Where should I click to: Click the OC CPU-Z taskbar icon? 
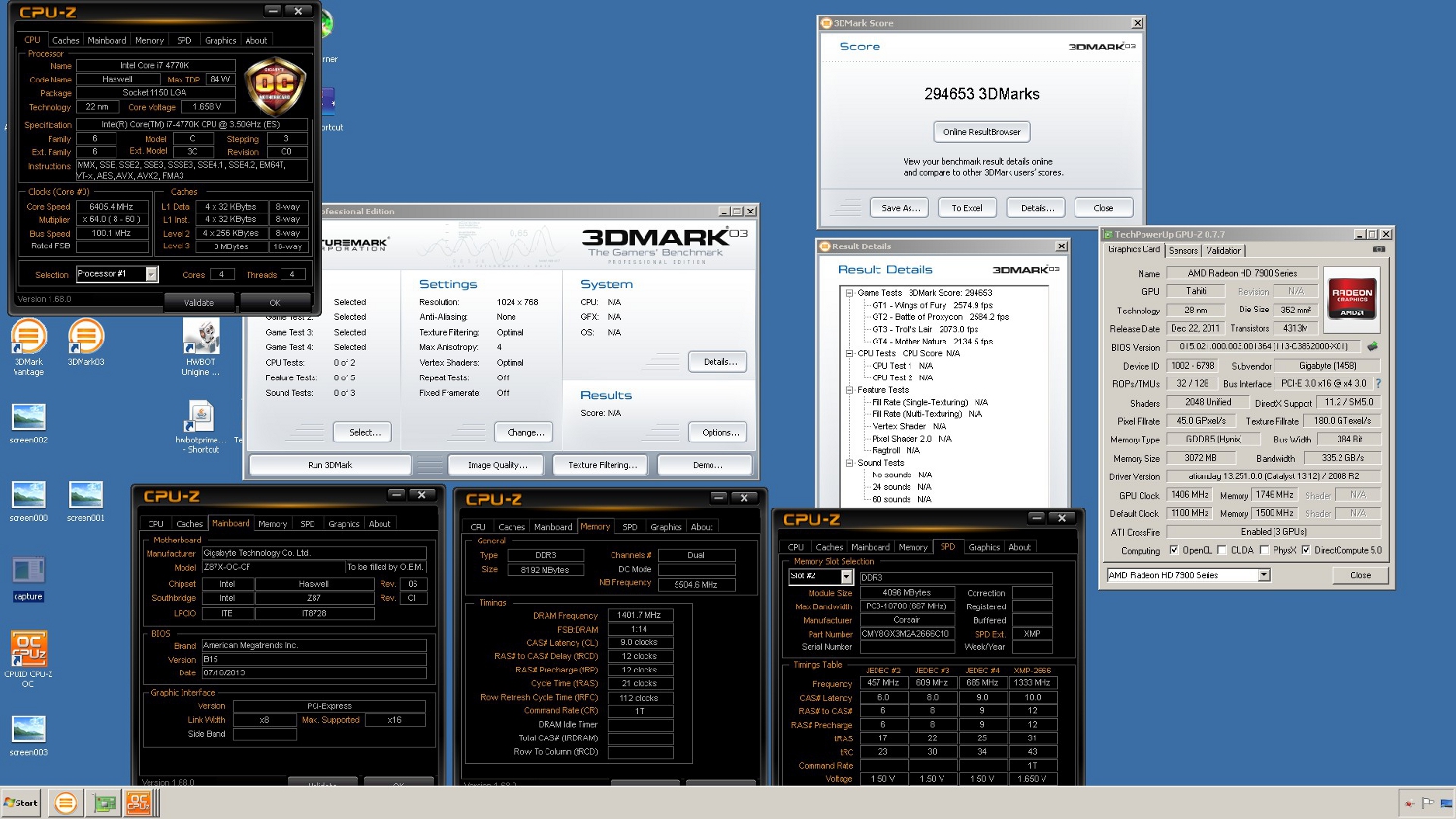coord(139,803)
